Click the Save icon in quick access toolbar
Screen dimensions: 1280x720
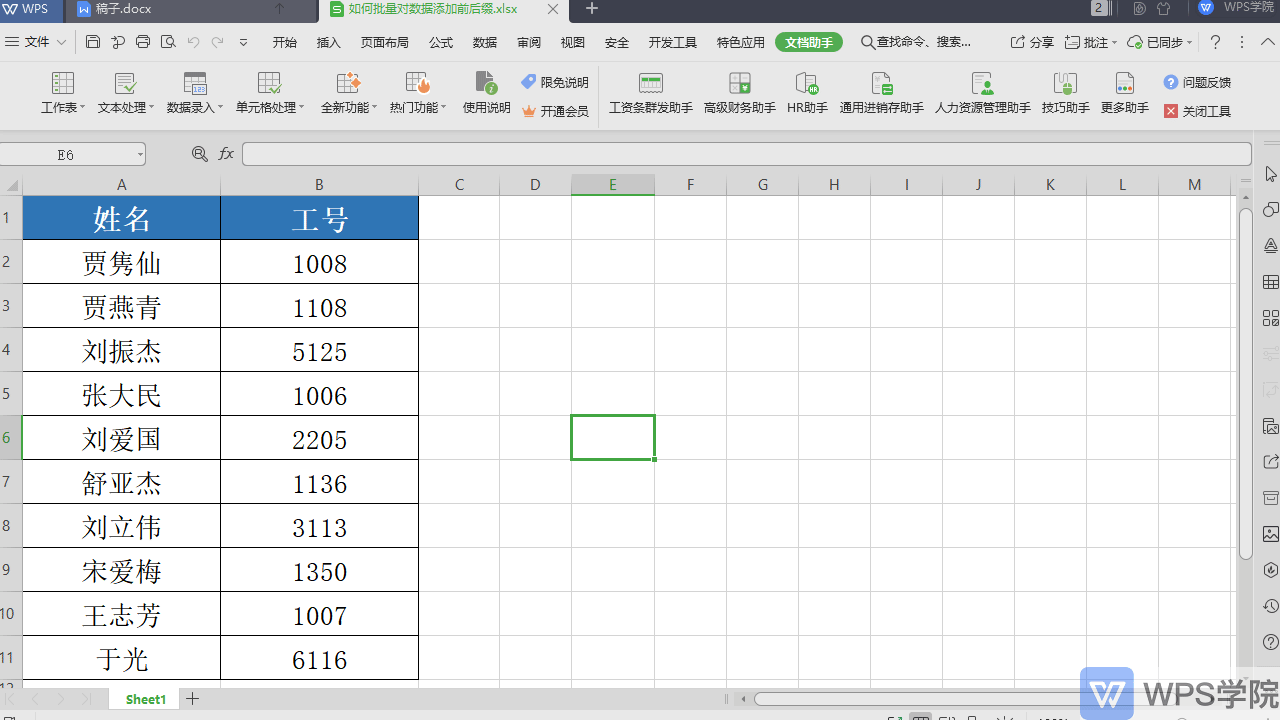click(x=93, y=42)
